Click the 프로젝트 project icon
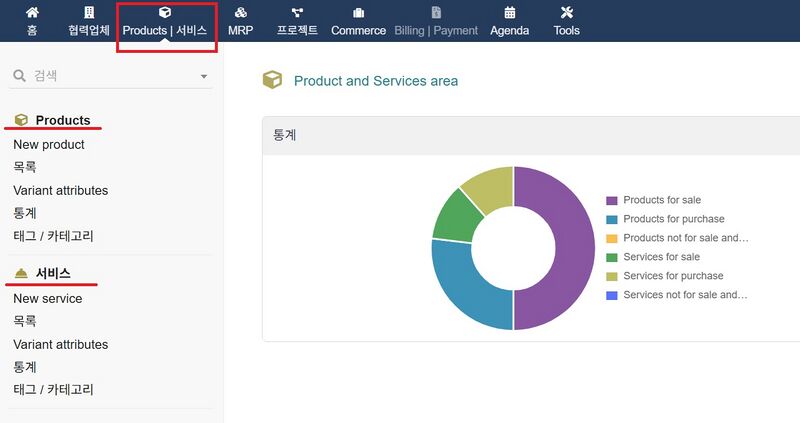 297,13
